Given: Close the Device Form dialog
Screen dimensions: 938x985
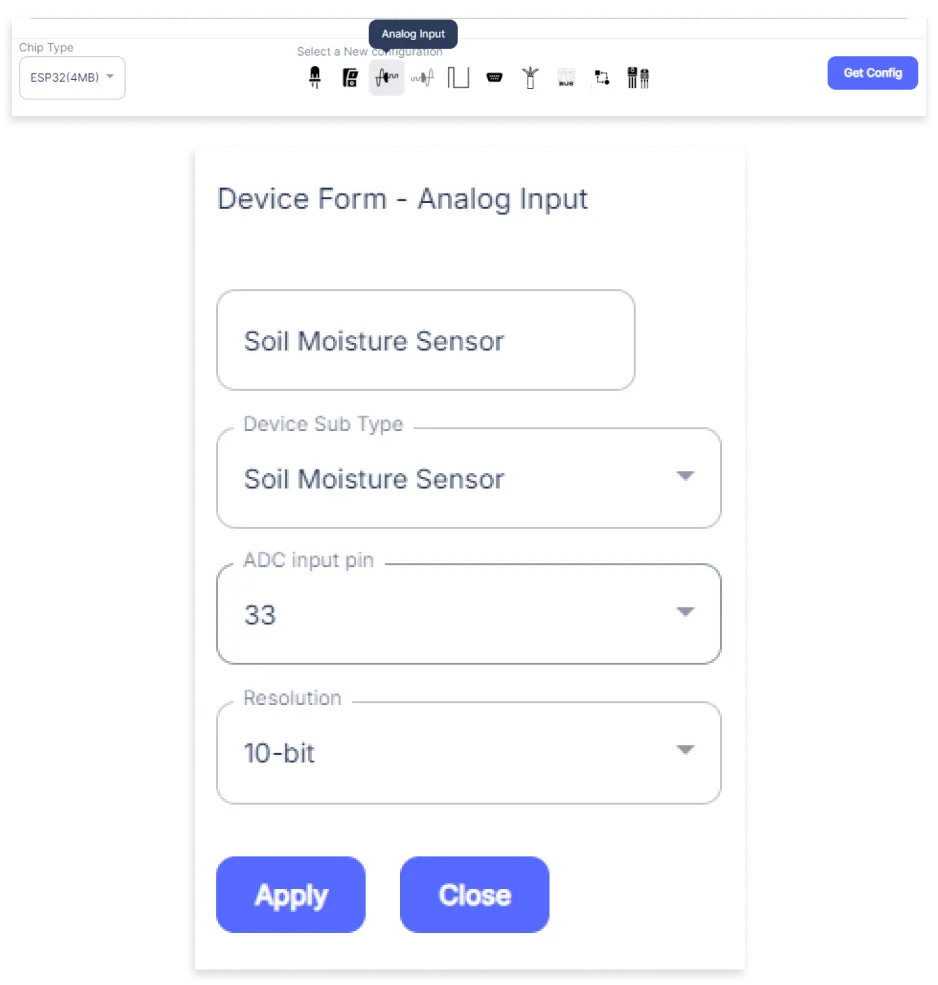Looking at the screenshot, I should point(474,895).
